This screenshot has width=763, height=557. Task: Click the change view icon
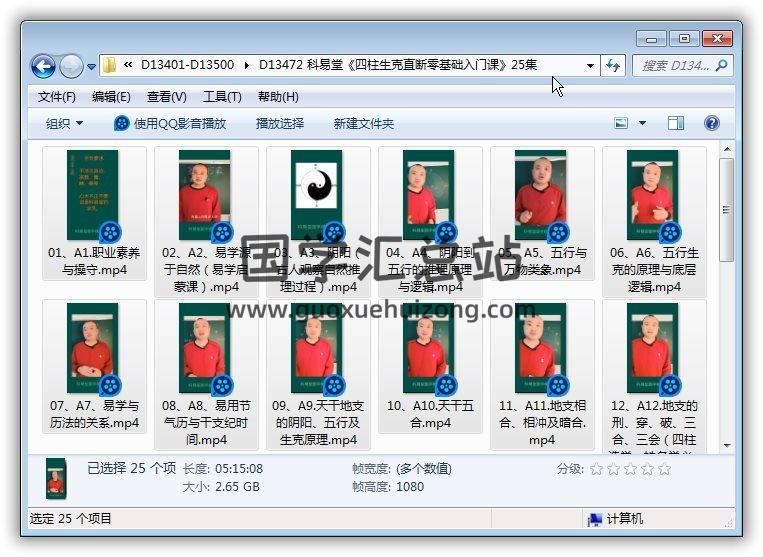click(x=621, y=123)
